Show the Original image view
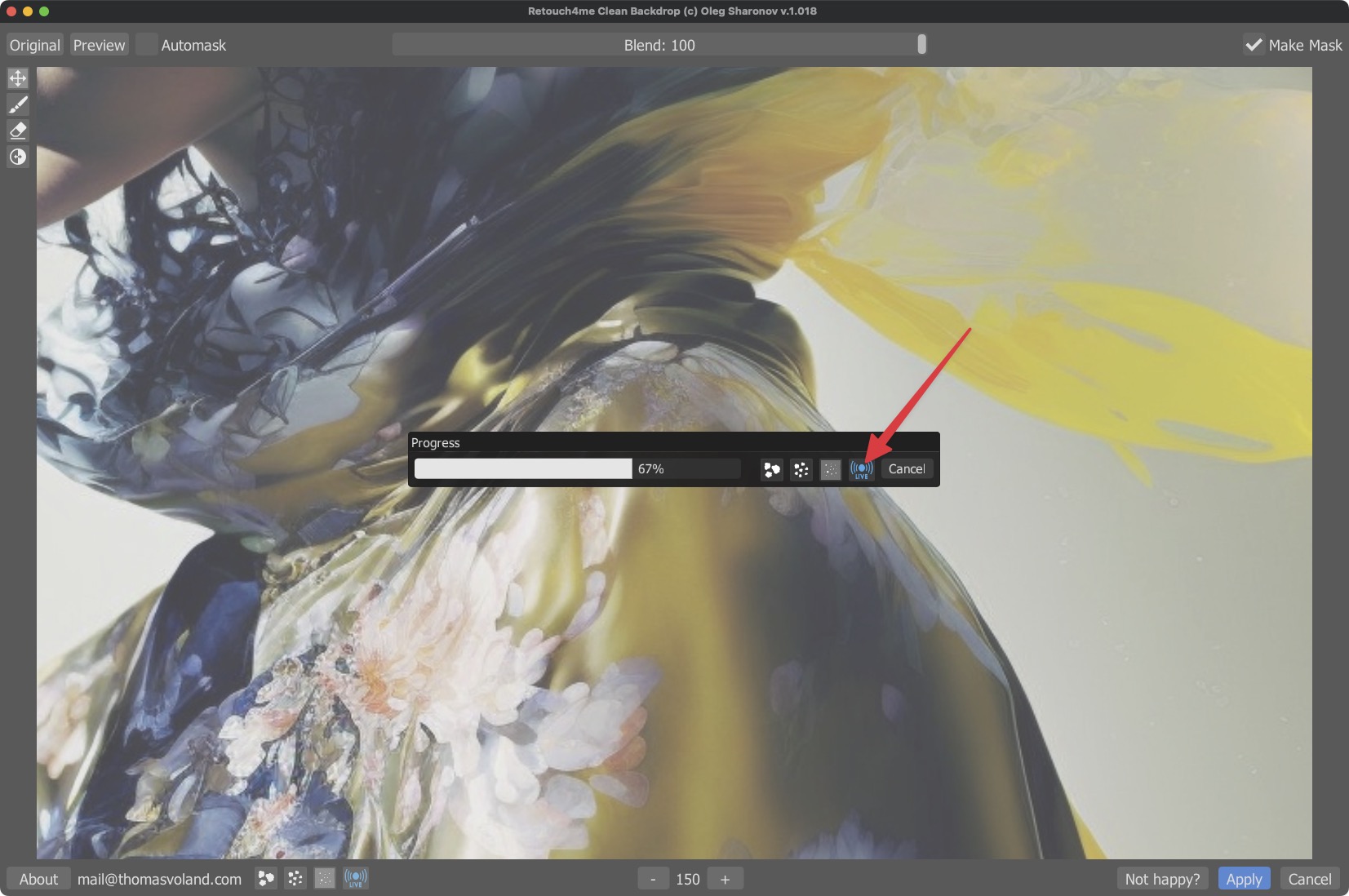The width and height of the screenshot is (1349, 896). point(35,45)
